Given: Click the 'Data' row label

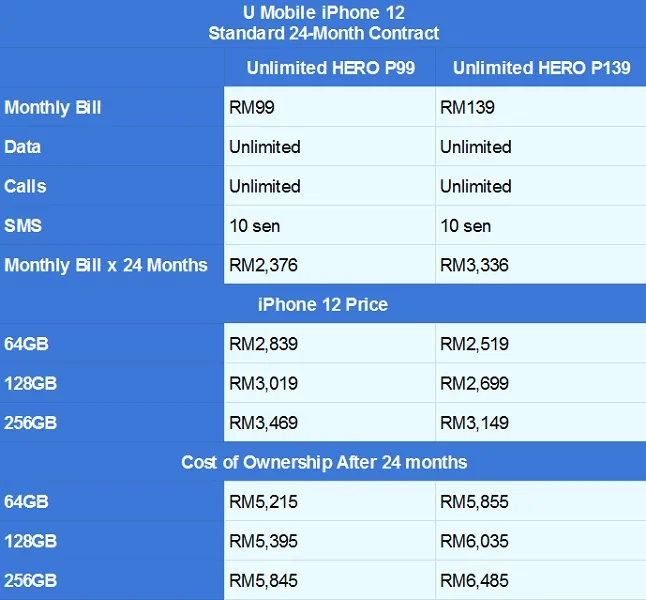Looking at the screenshot, I should click(23, 147).
